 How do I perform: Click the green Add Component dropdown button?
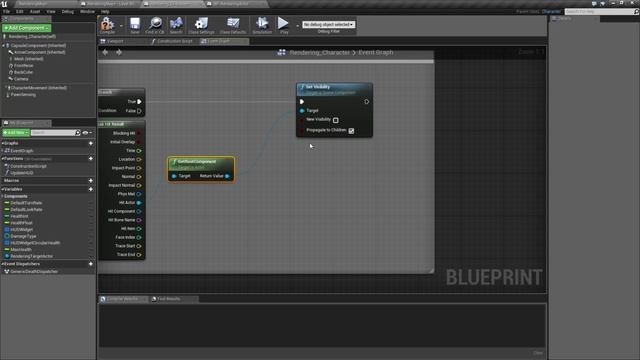pos(27,28)
